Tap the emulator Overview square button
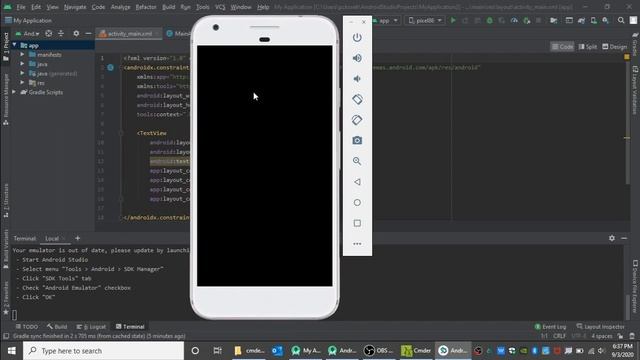 coord(357,223)
